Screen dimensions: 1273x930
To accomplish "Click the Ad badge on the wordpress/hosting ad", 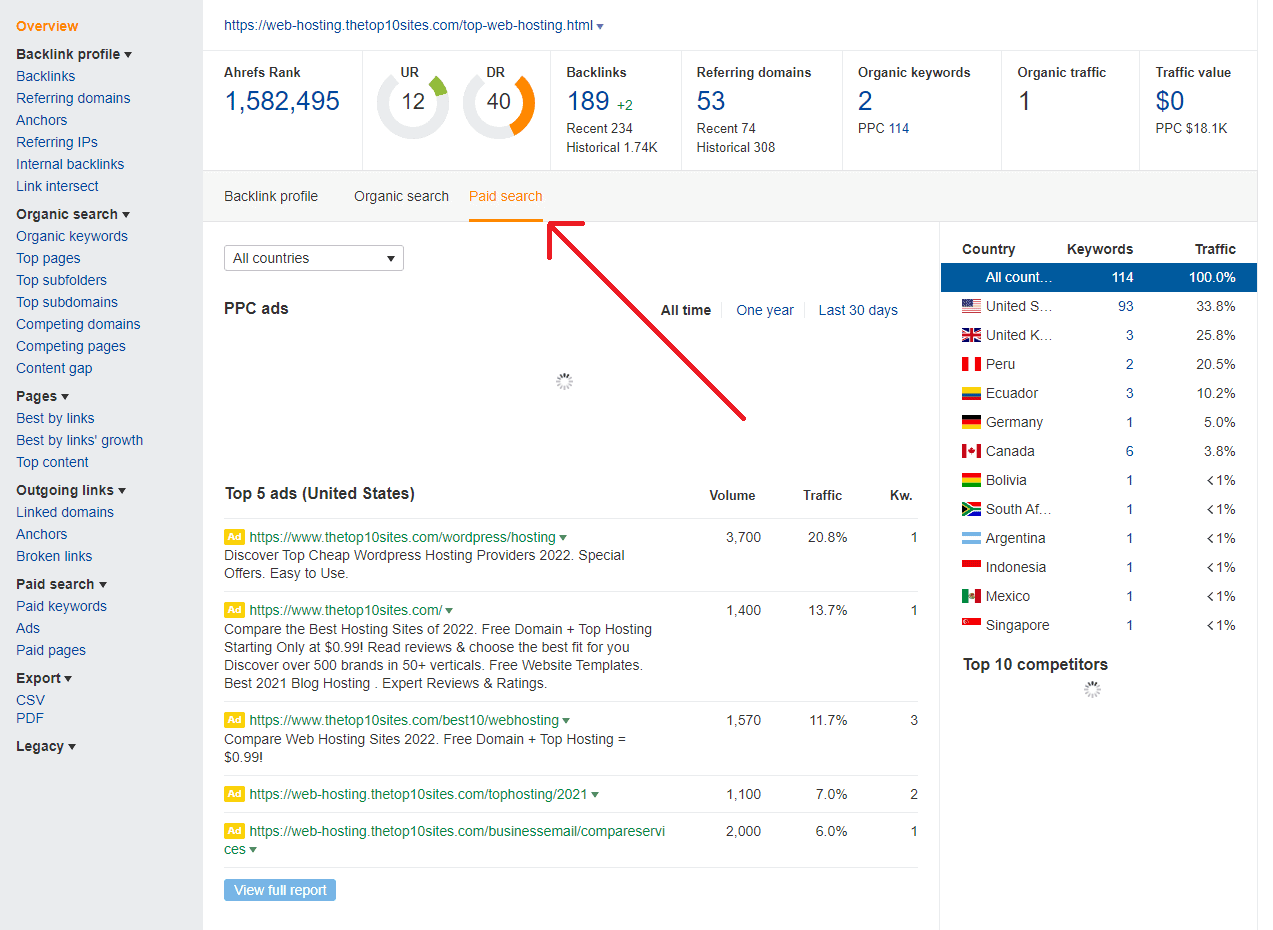I will point(234,536).
